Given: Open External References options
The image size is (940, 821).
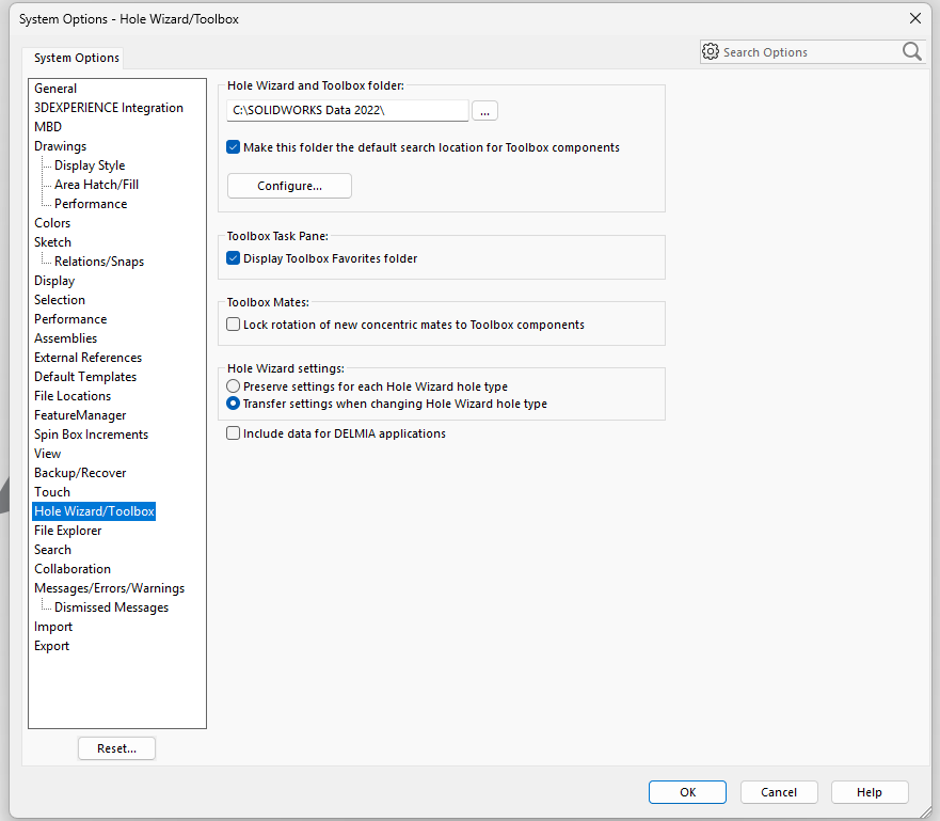Looking at the screenshot, I should (x=88, y=357).
